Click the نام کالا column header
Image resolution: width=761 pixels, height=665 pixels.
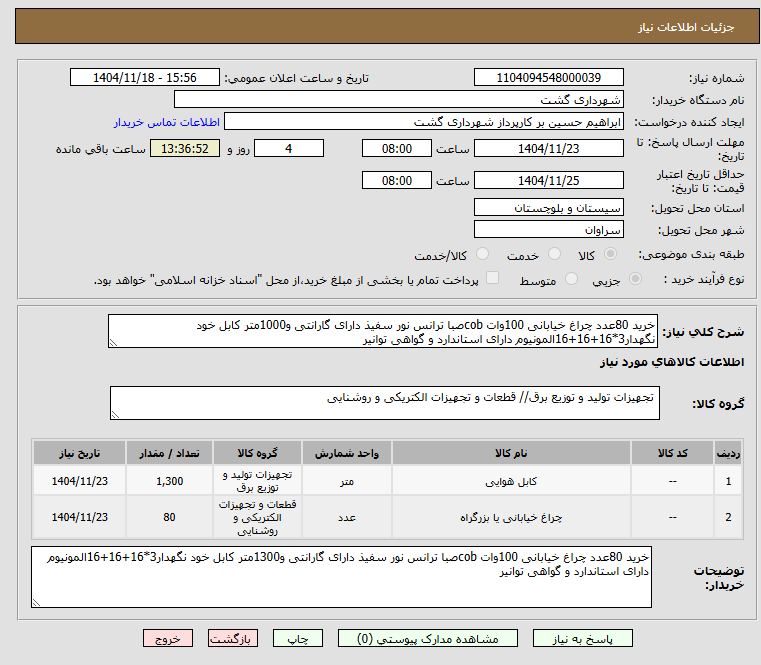[x=511, y=453]
